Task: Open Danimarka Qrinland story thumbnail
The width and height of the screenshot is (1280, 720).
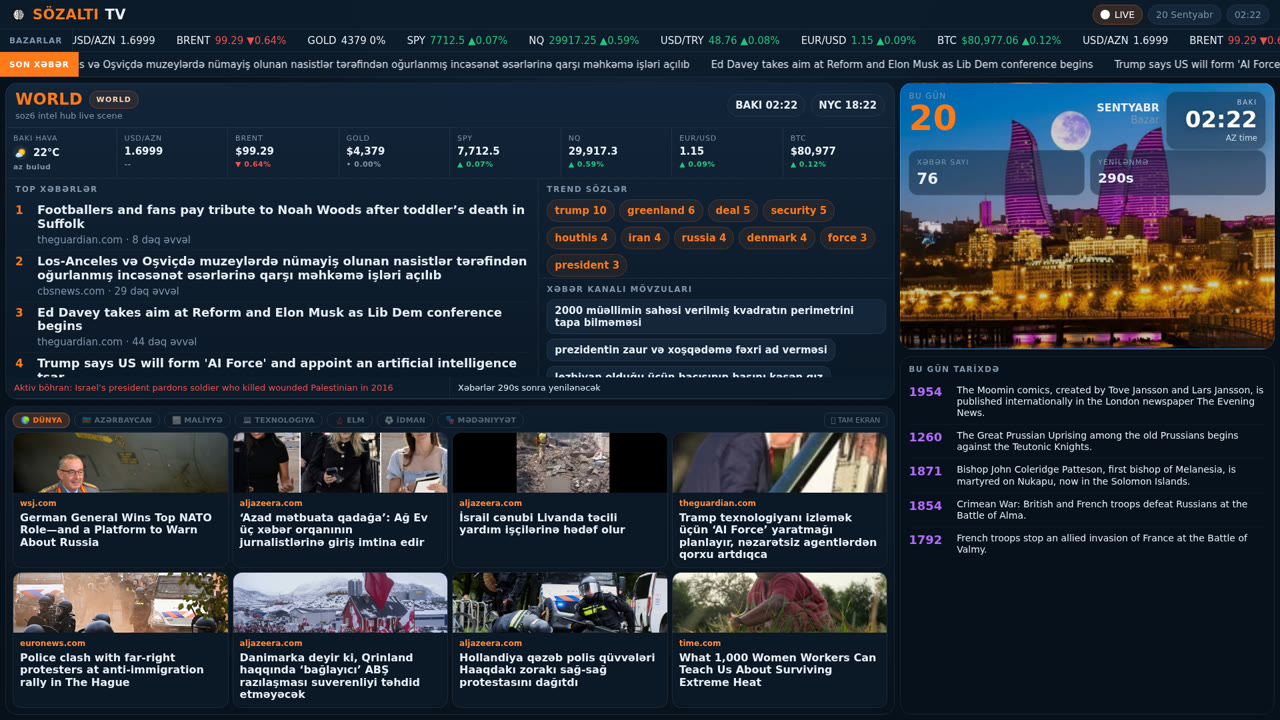Action: 340,602
